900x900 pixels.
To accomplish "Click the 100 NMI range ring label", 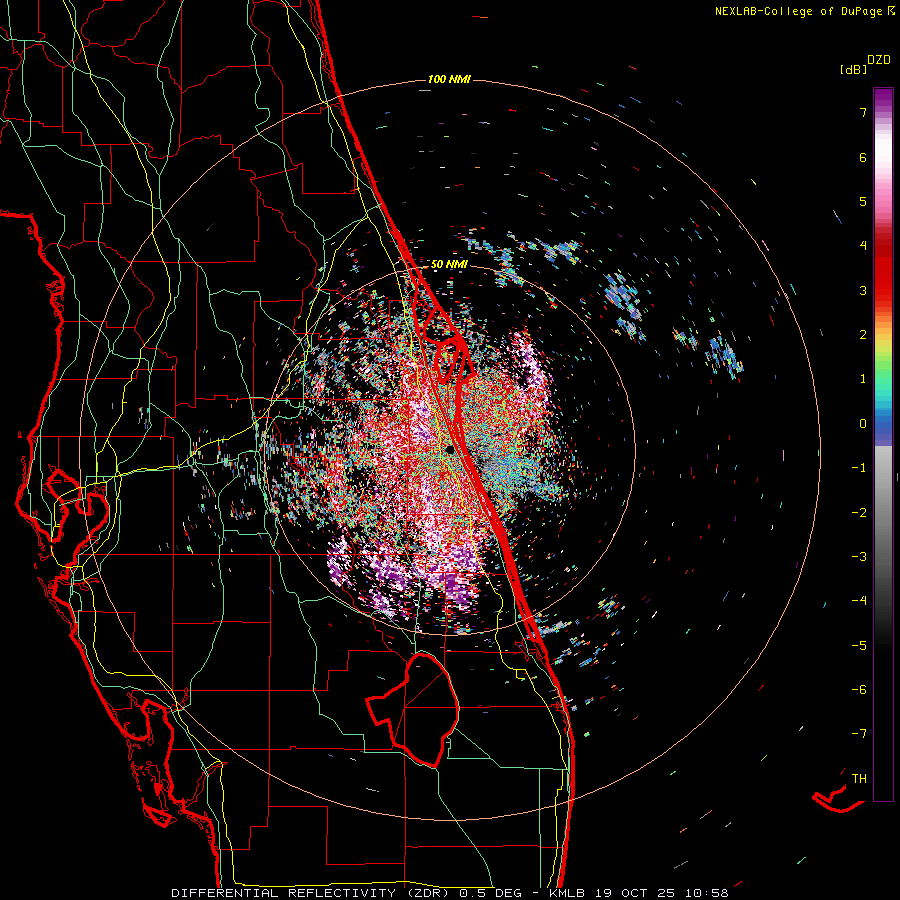I will click(x=449, y=79).
